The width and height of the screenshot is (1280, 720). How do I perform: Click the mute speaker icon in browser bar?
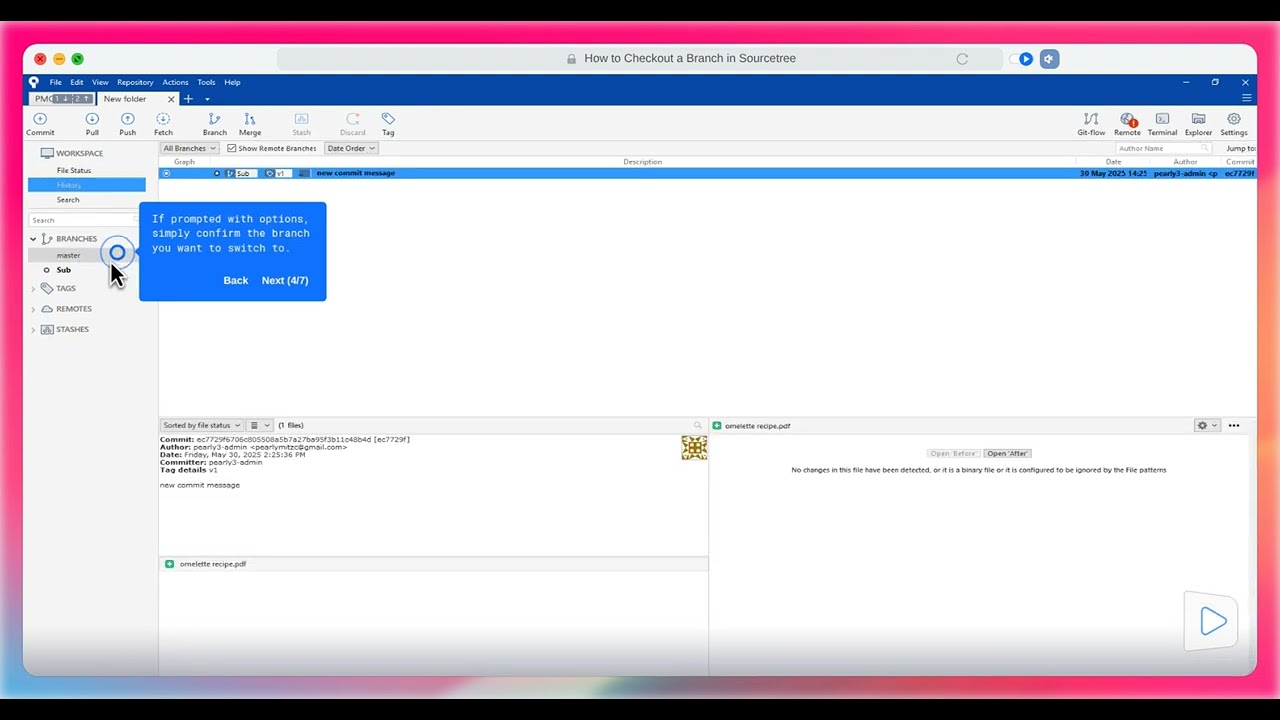1049,59
